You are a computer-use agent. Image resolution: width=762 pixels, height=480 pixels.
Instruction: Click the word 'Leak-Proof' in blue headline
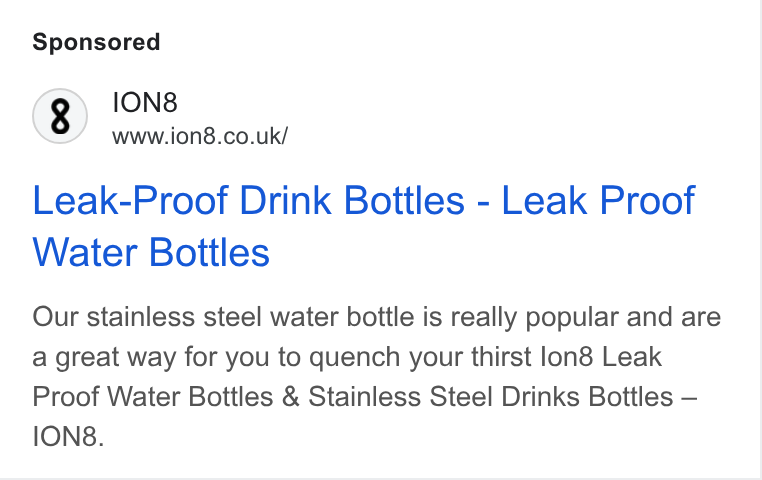pyautogui.click(x=130, y=200)
